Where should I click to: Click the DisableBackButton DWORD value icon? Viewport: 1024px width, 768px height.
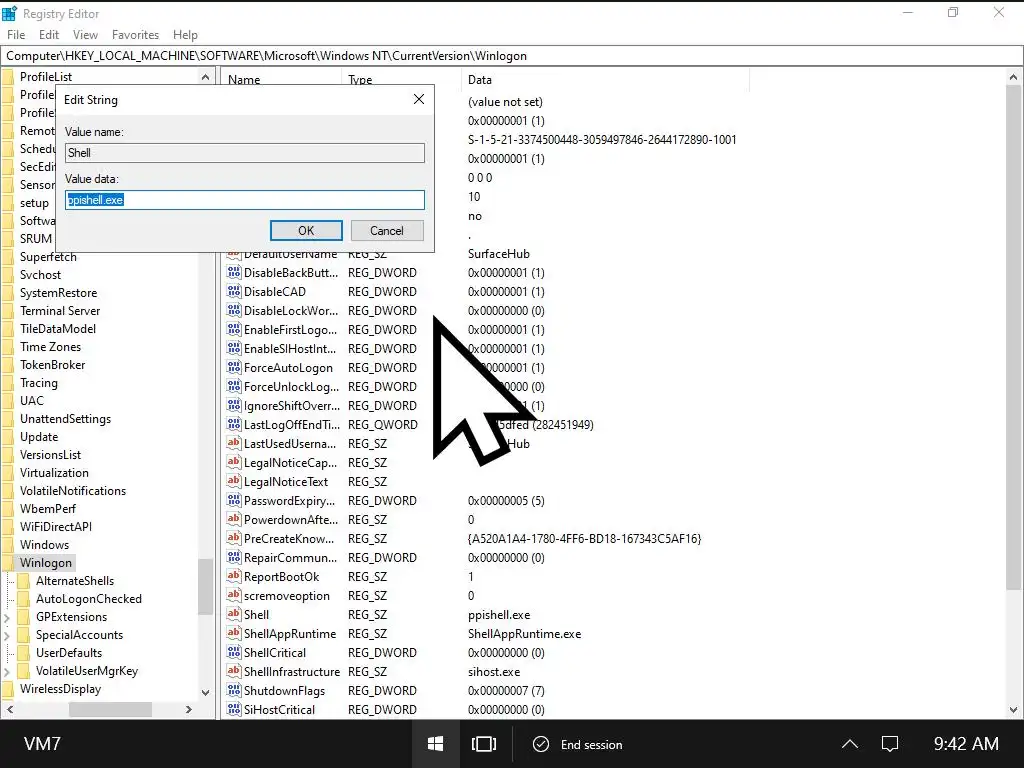234,272
